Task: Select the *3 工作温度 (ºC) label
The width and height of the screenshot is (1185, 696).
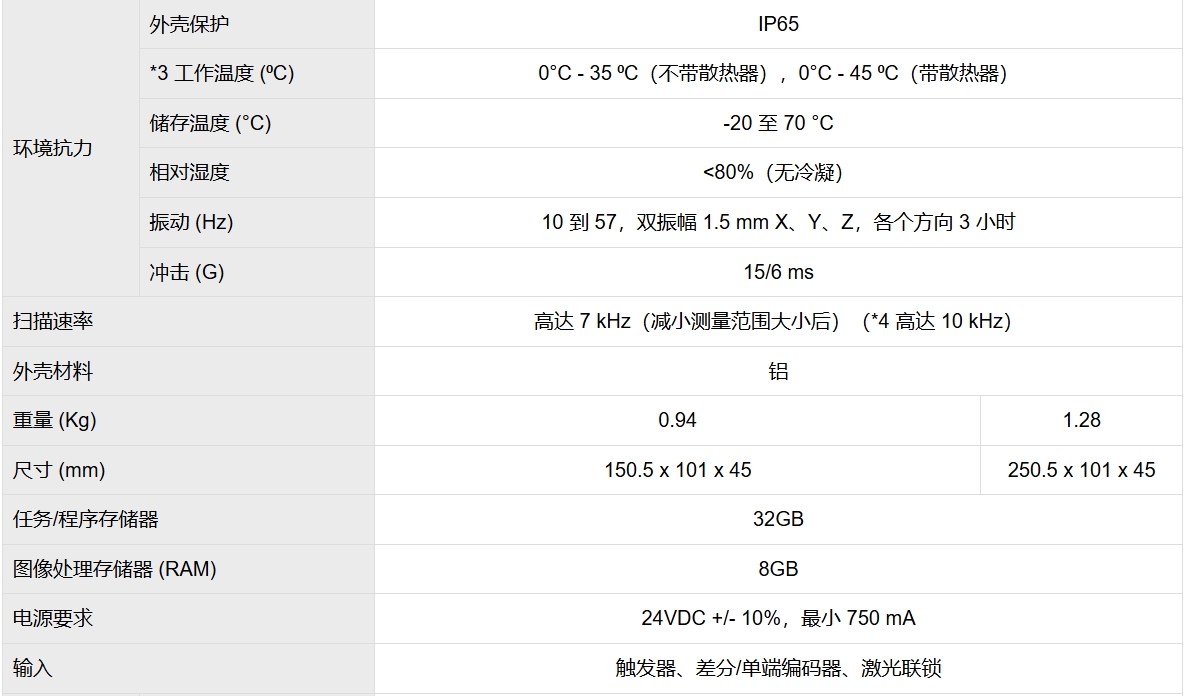Action: 222,73
